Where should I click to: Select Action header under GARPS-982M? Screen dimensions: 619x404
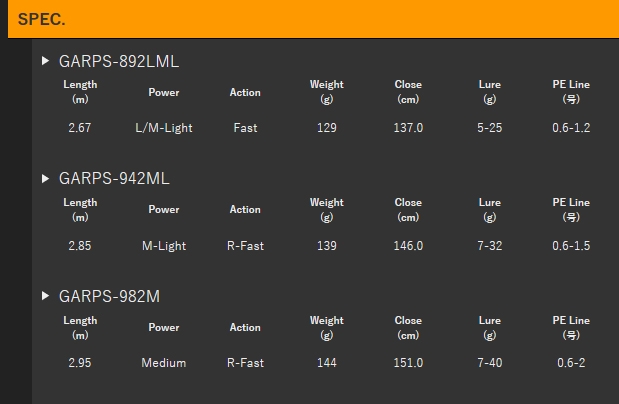245,327
